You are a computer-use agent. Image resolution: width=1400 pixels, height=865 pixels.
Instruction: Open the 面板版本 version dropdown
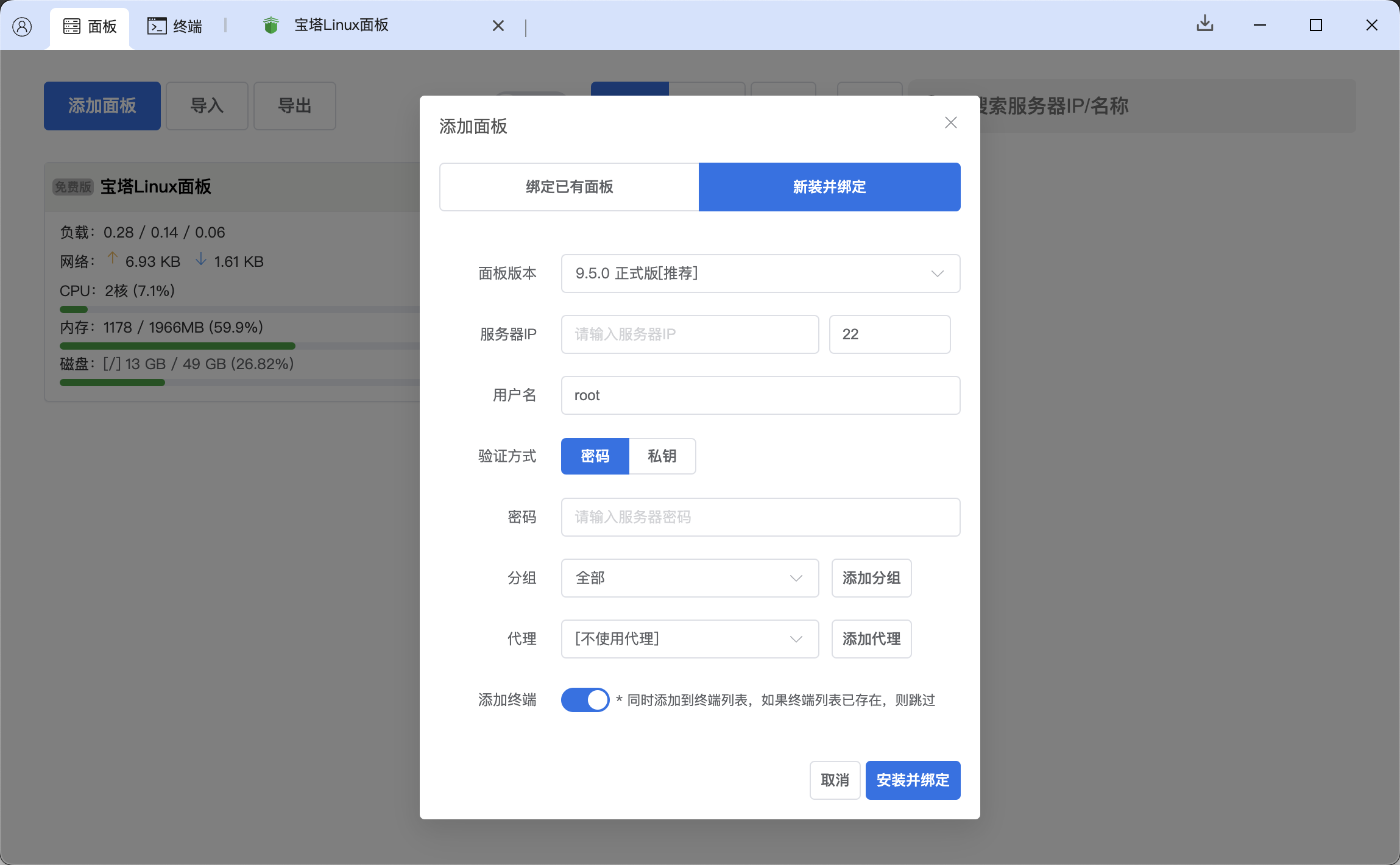tap(760, 274)
